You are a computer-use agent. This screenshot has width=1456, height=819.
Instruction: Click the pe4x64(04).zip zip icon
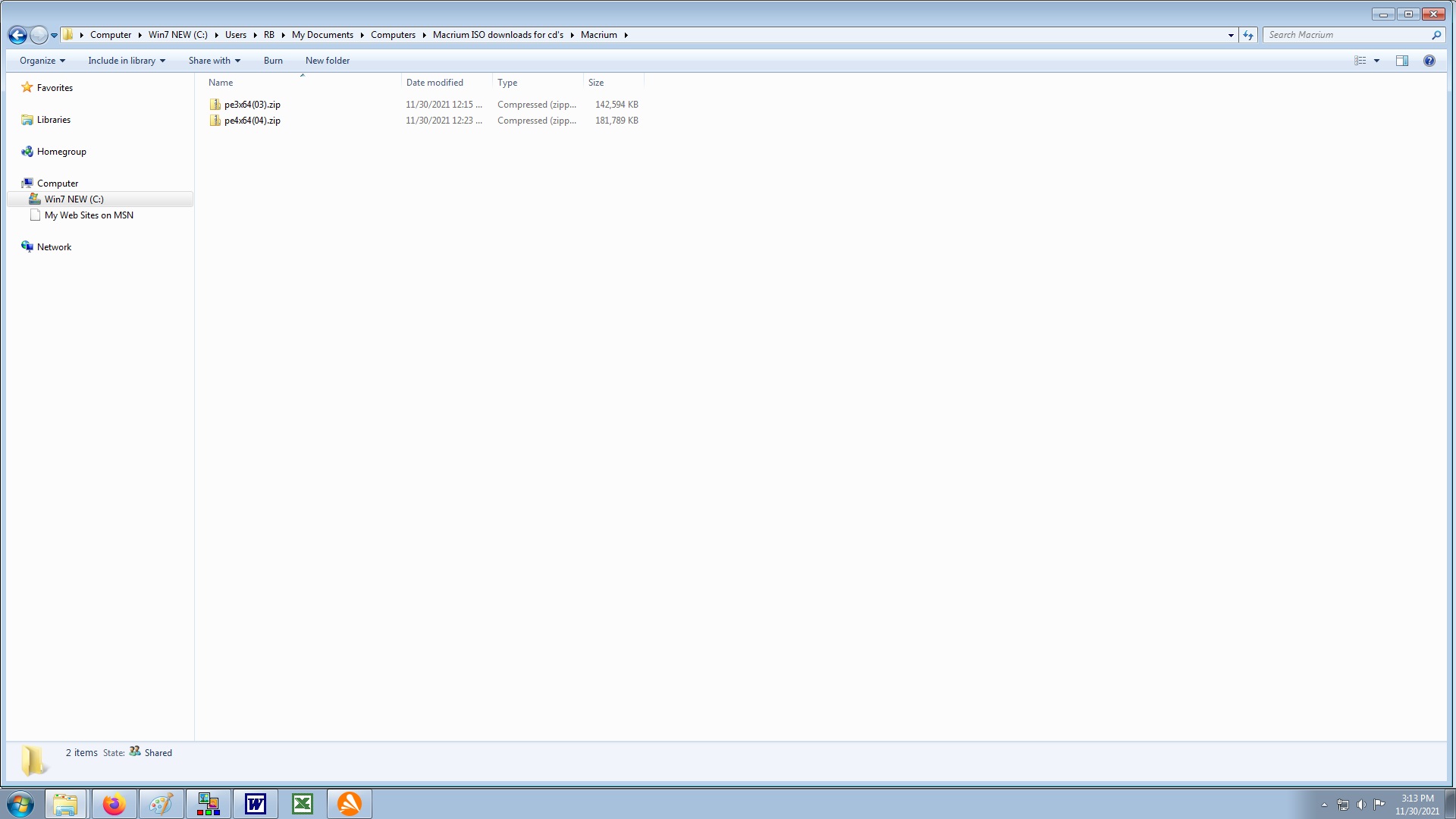coord(215,121)
